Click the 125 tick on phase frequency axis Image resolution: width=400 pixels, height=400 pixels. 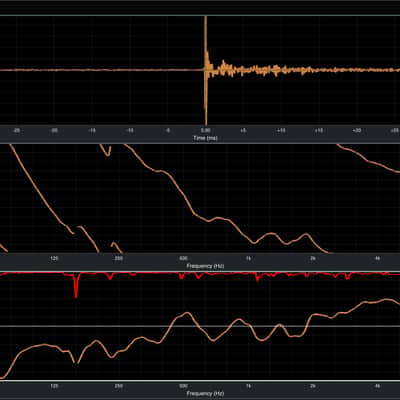click(54, 258)
